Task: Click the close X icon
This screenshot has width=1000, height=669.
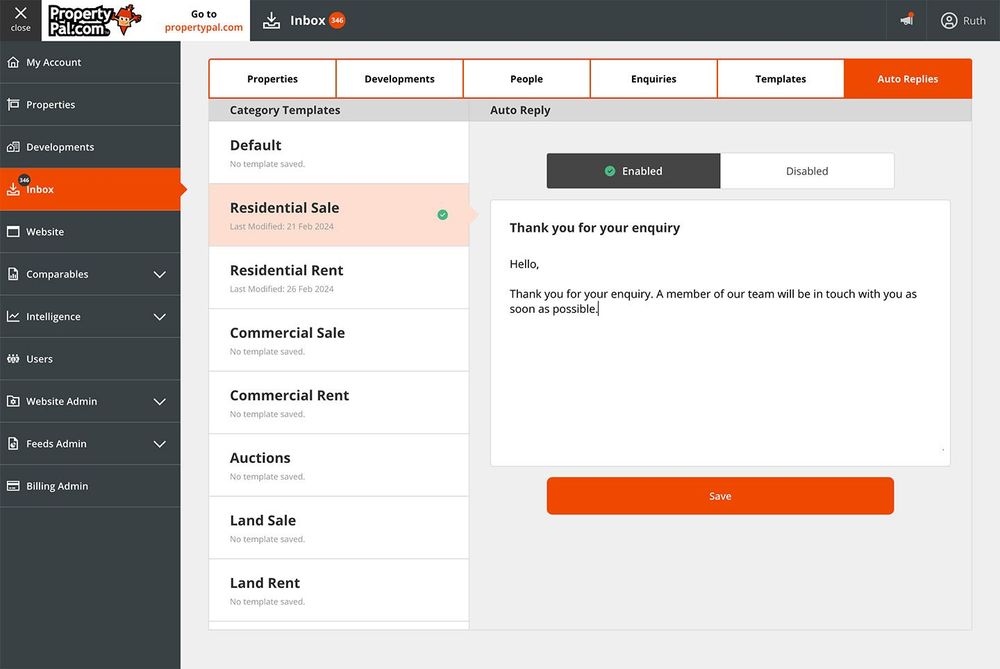Action: [x=20, y=13]
